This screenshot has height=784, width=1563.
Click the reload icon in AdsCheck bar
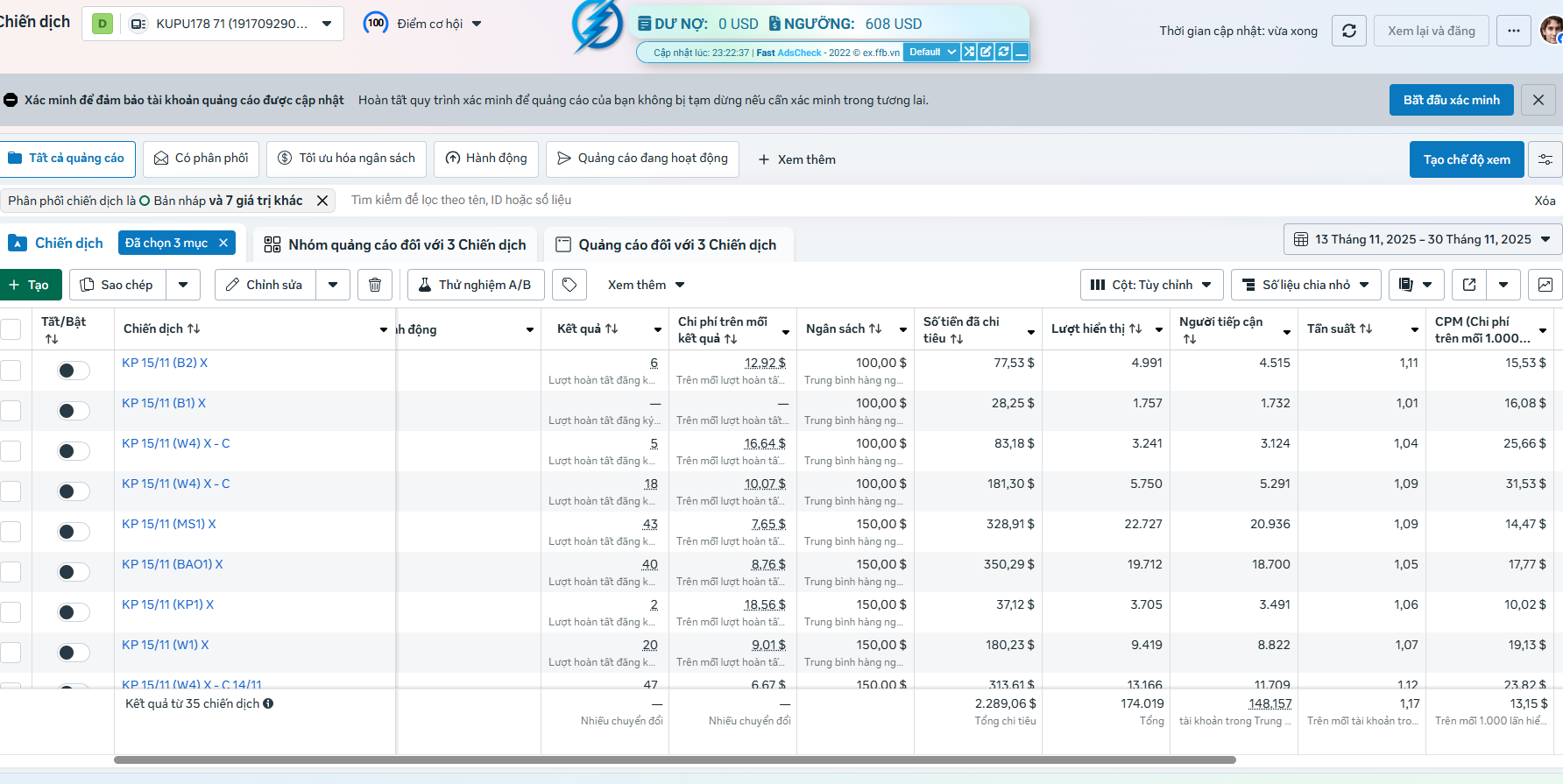[x=1003, y=52]
